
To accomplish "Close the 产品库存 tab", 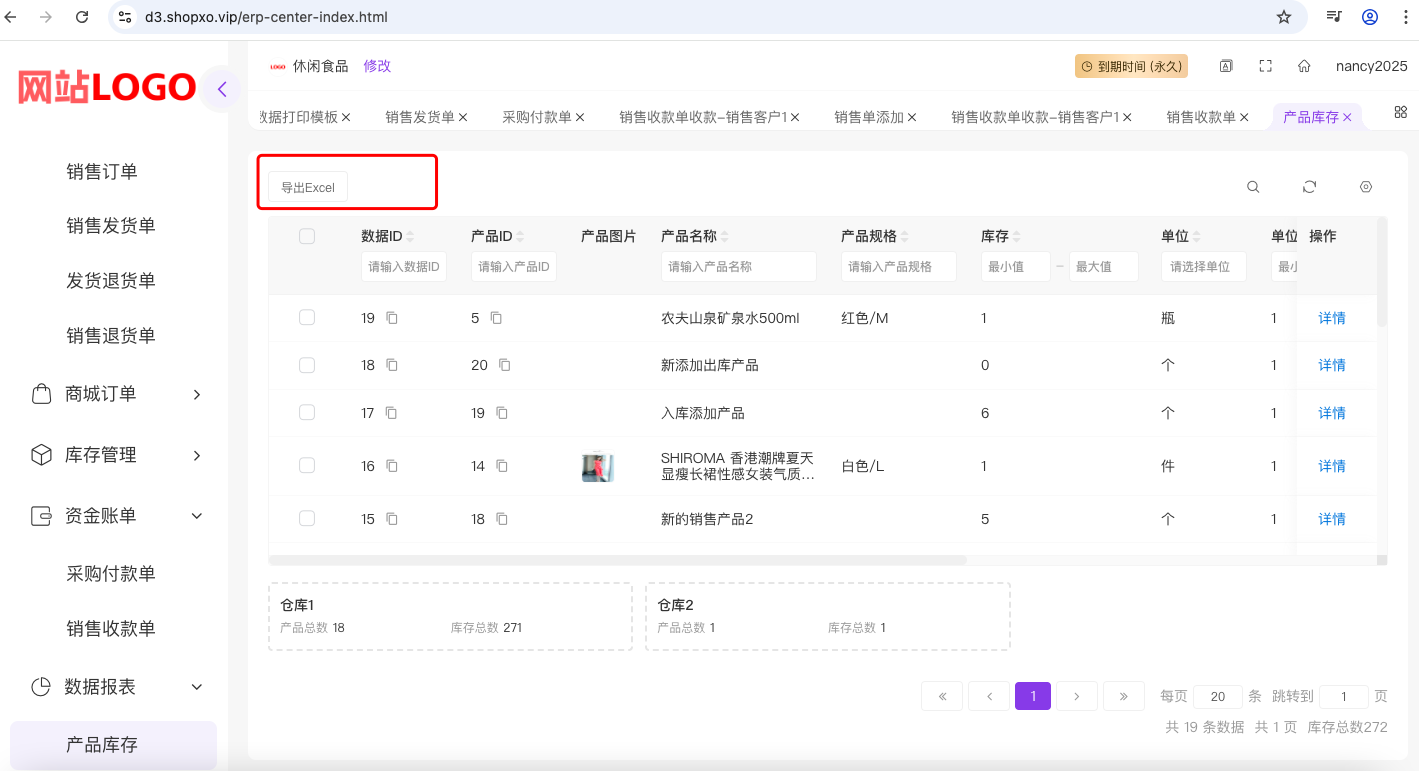I will click(1347, 117).
